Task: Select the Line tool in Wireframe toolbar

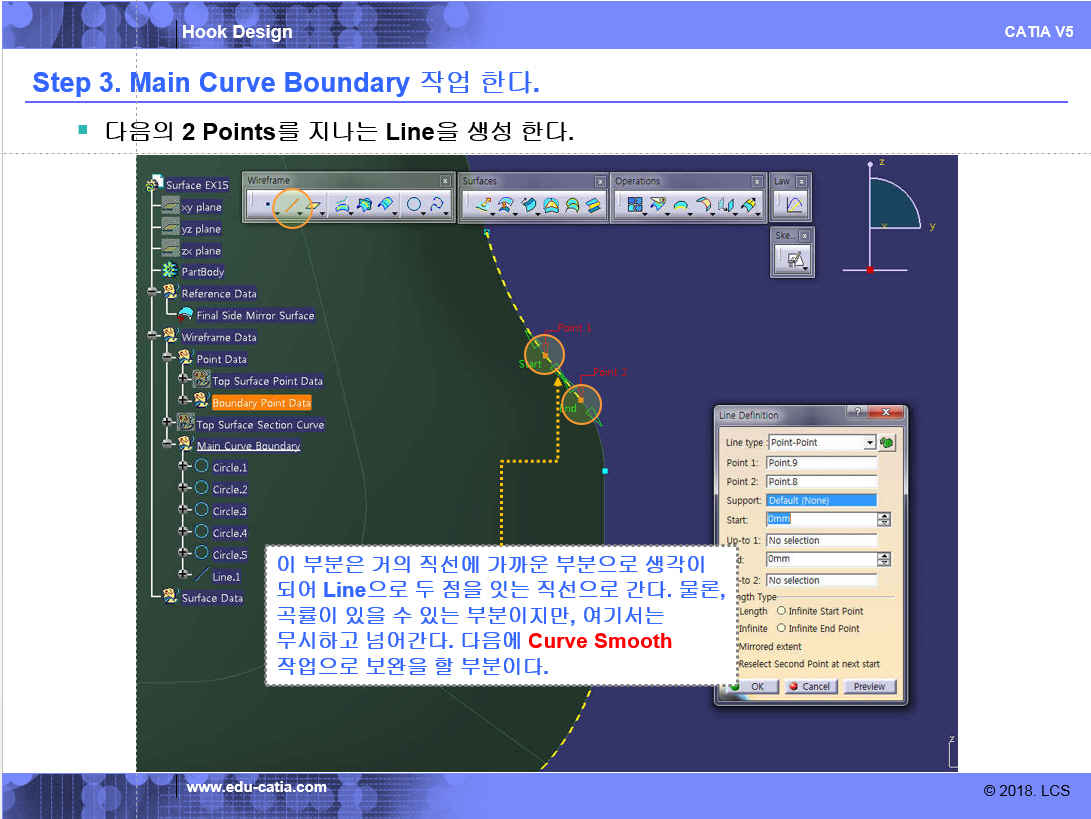Action: point(292,206)
